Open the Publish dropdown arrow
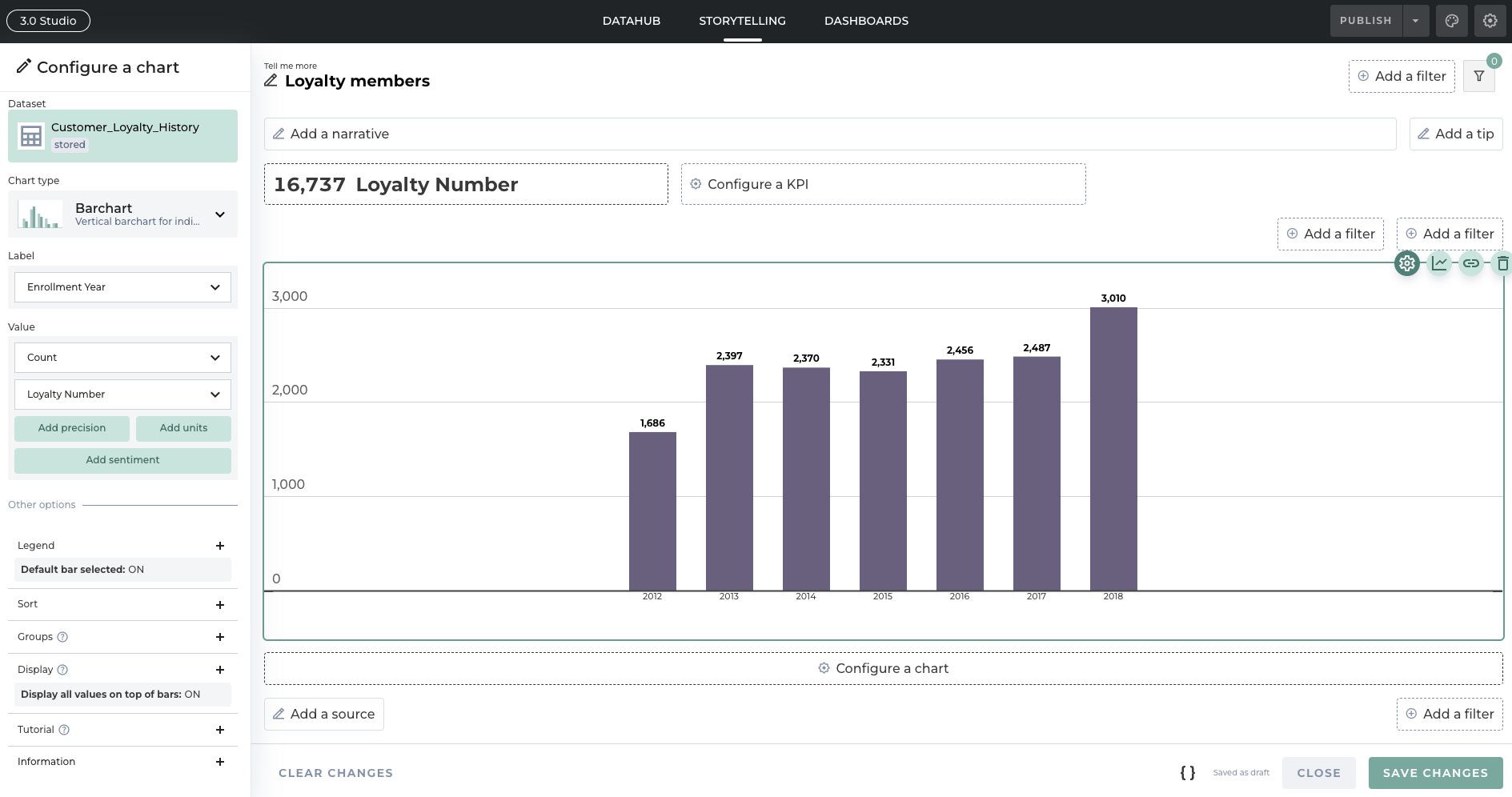 point(1415,20)
